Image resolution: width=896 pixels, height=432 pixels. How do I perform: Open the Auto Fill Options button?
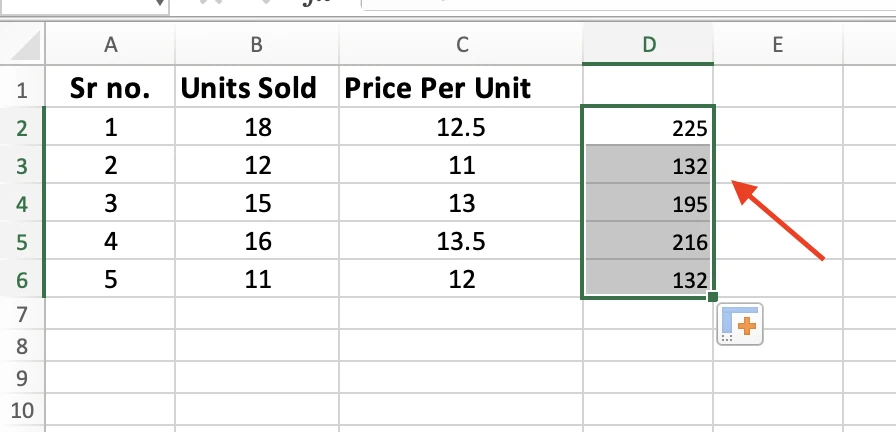[x=740, y=325]
